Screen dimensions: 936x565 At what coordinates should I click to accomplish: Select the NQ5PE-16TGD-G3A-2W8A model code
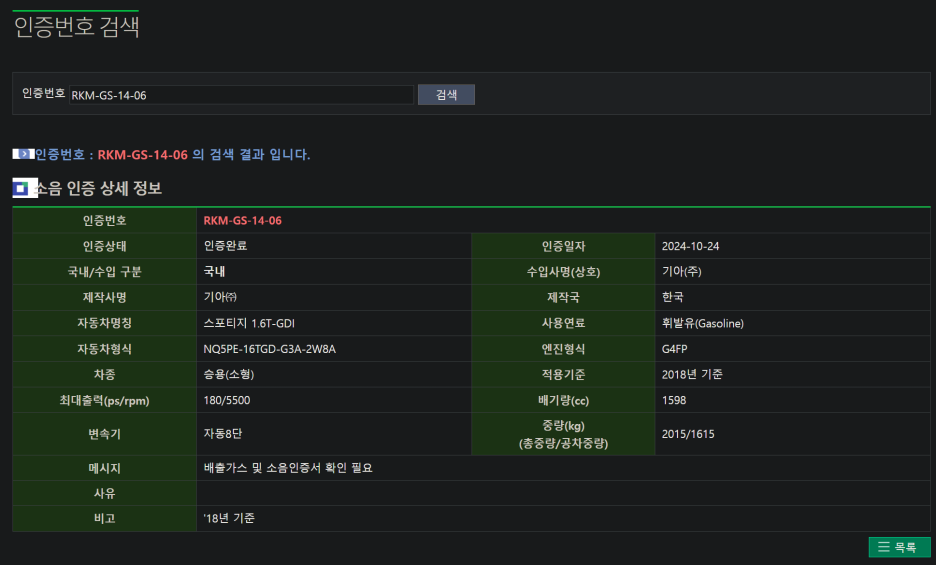tap(269, 349)
